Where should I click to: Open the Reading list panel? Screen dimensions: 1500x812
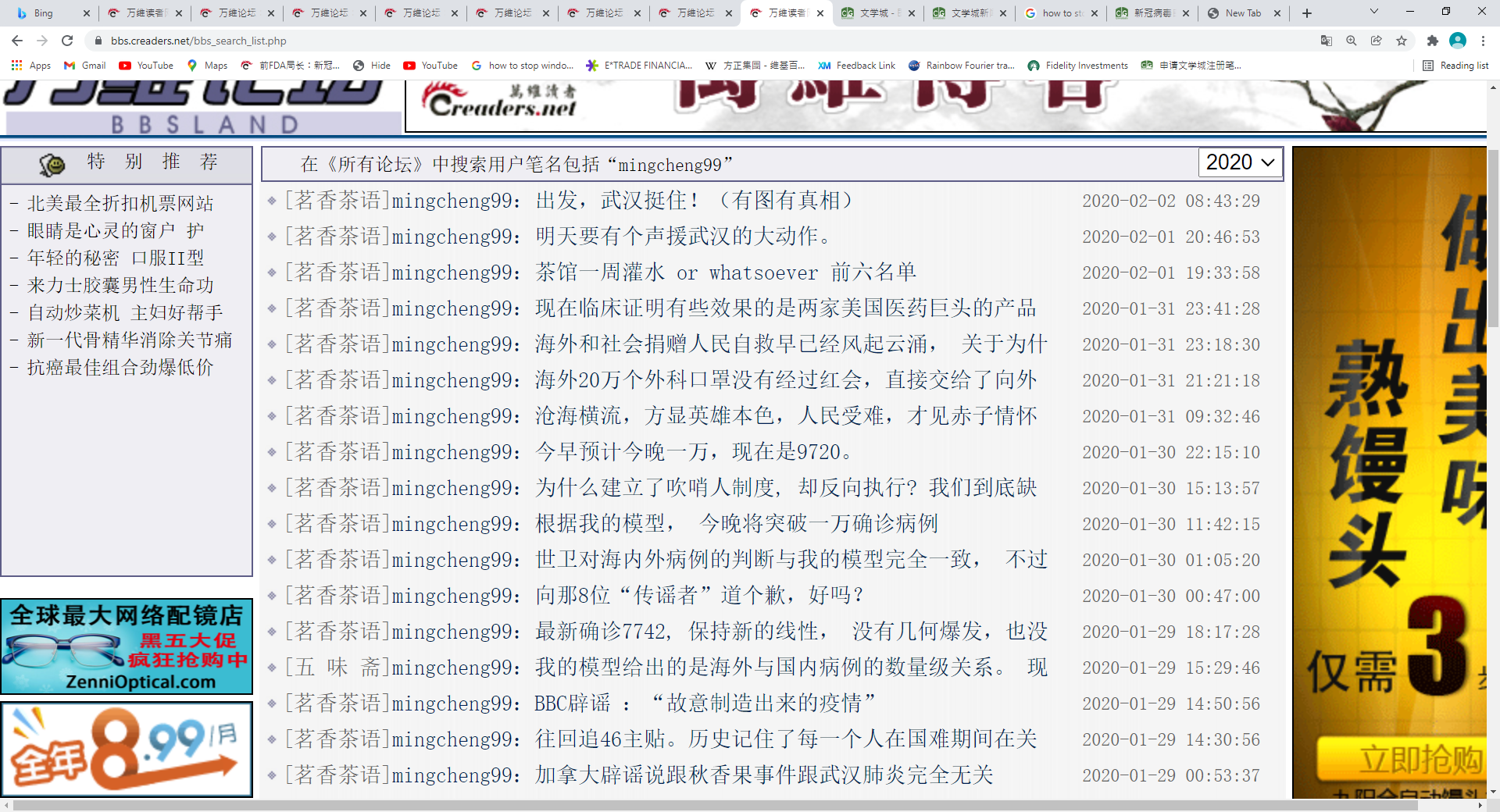pos(1455,66)
